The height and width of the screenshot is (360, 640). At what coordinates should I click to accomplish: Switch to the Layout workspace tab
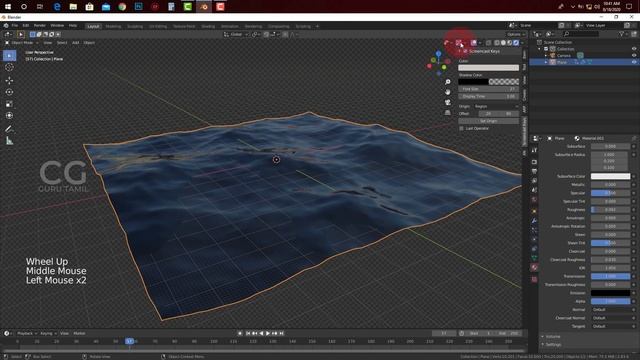coord(93,26)
